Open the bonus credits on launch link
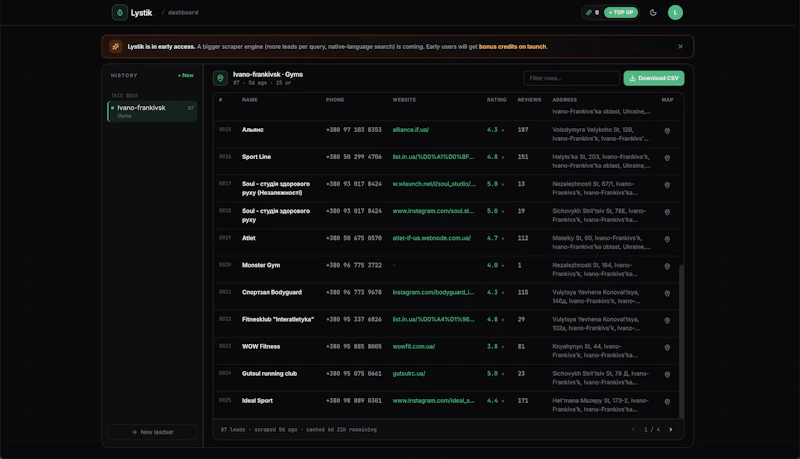 512,46
